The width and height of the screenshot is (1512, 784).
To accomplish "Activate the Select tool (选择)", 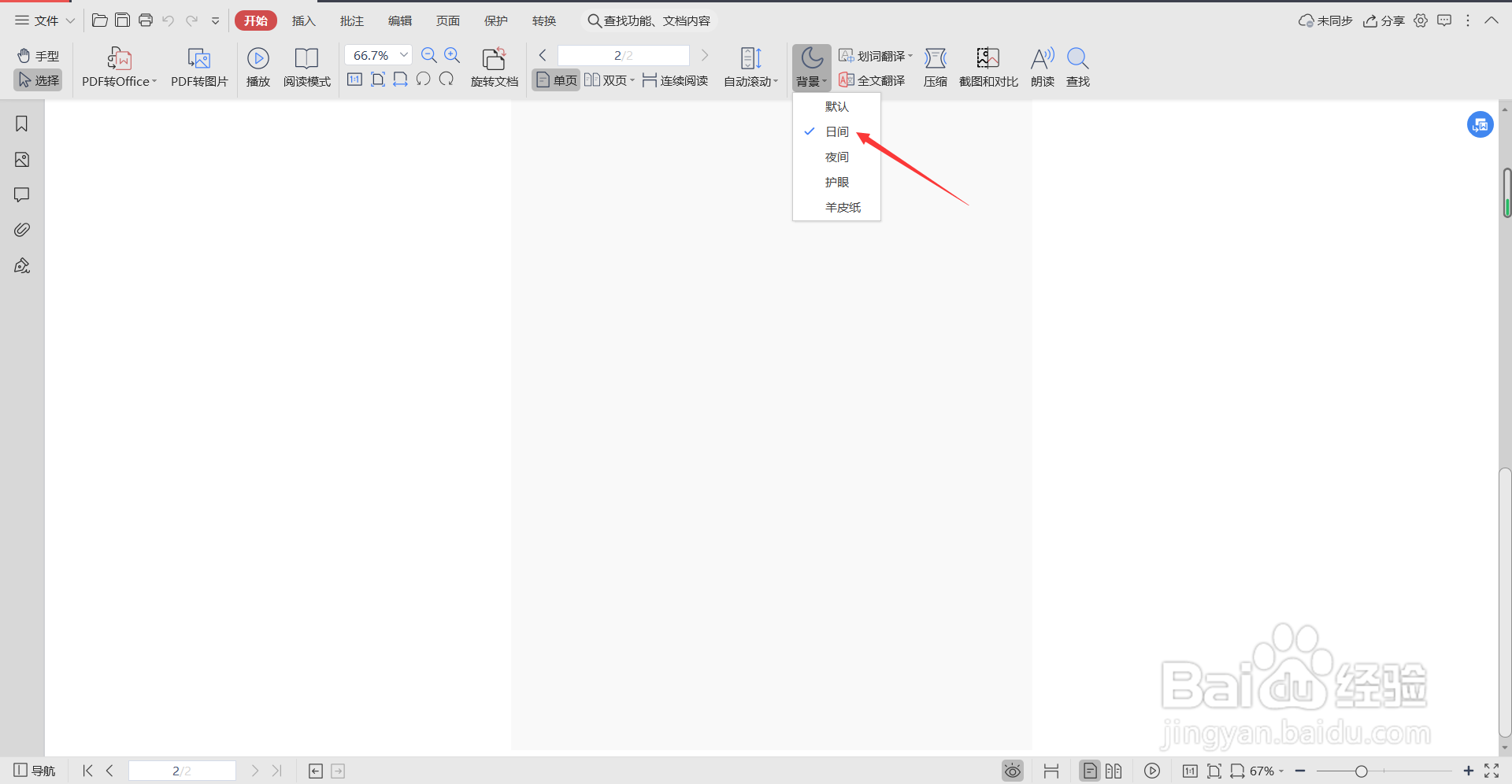I will tap(38, 80).
